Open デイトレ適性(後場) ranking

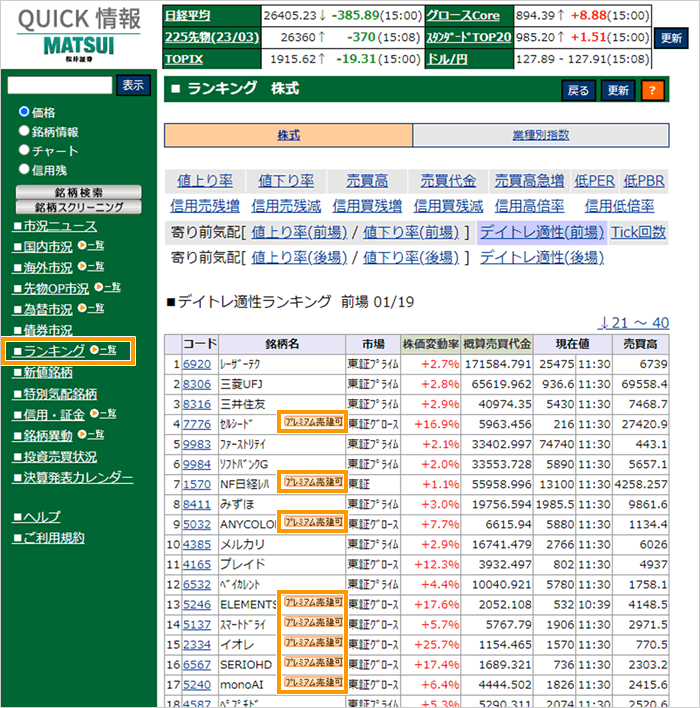(x=541, y=257)
